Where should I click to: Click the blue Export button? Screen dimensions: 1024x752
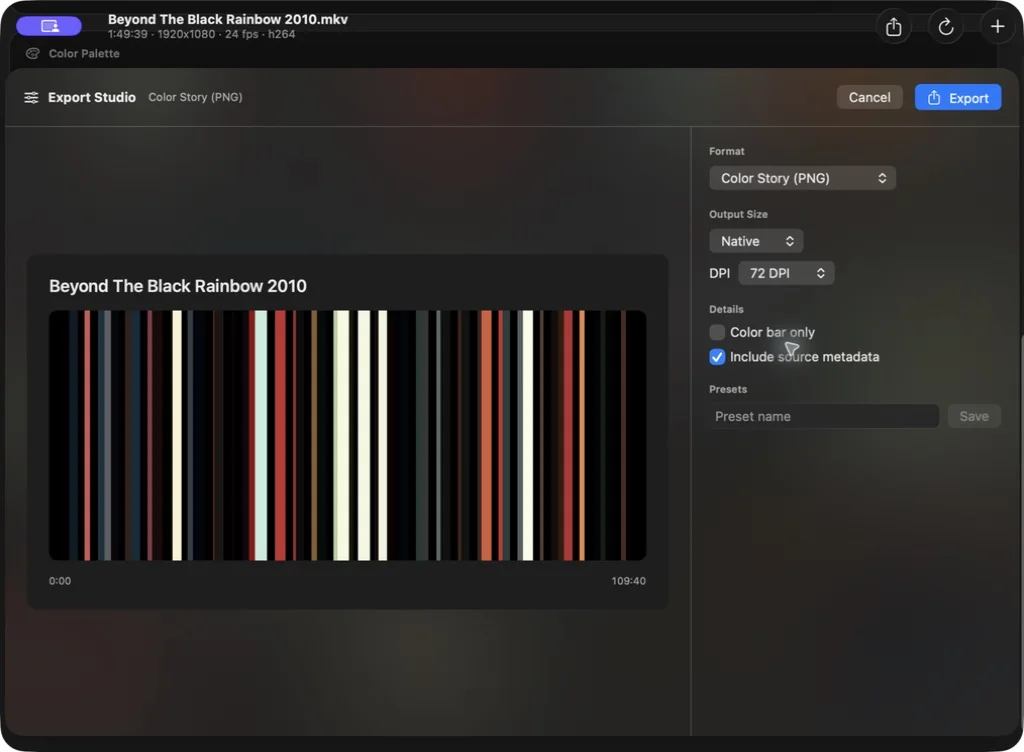tap(957, 97)
